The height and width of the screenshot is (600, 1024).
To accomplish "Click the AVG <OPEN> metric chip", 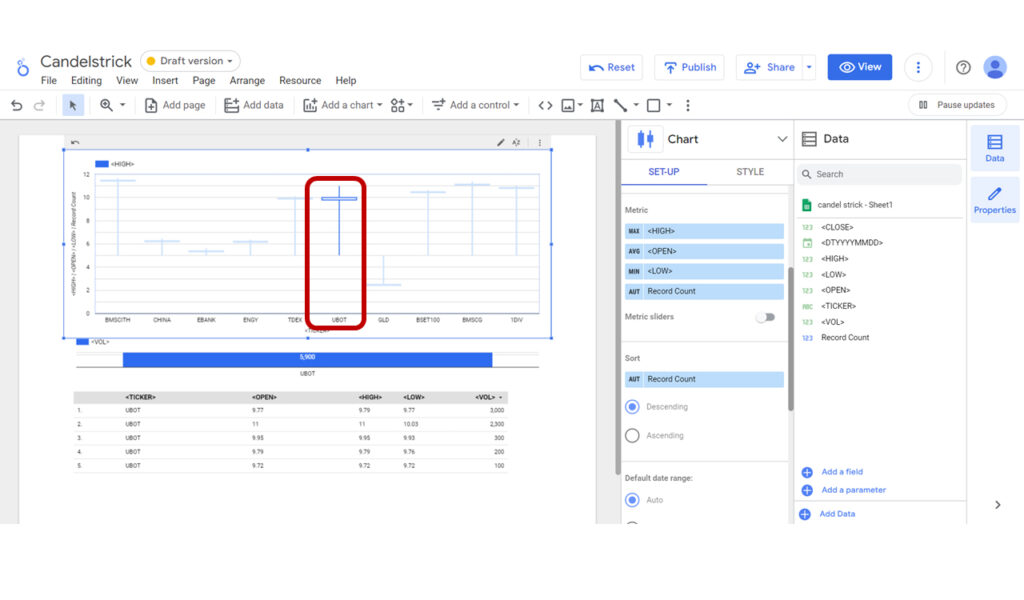I will click(x=704, y=251).
